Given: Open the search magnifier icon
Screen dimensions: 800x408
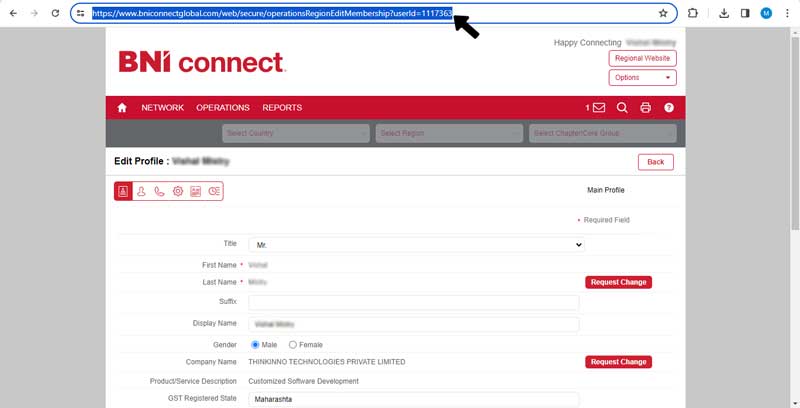Looking at the screenshot, I should (622, 108).
